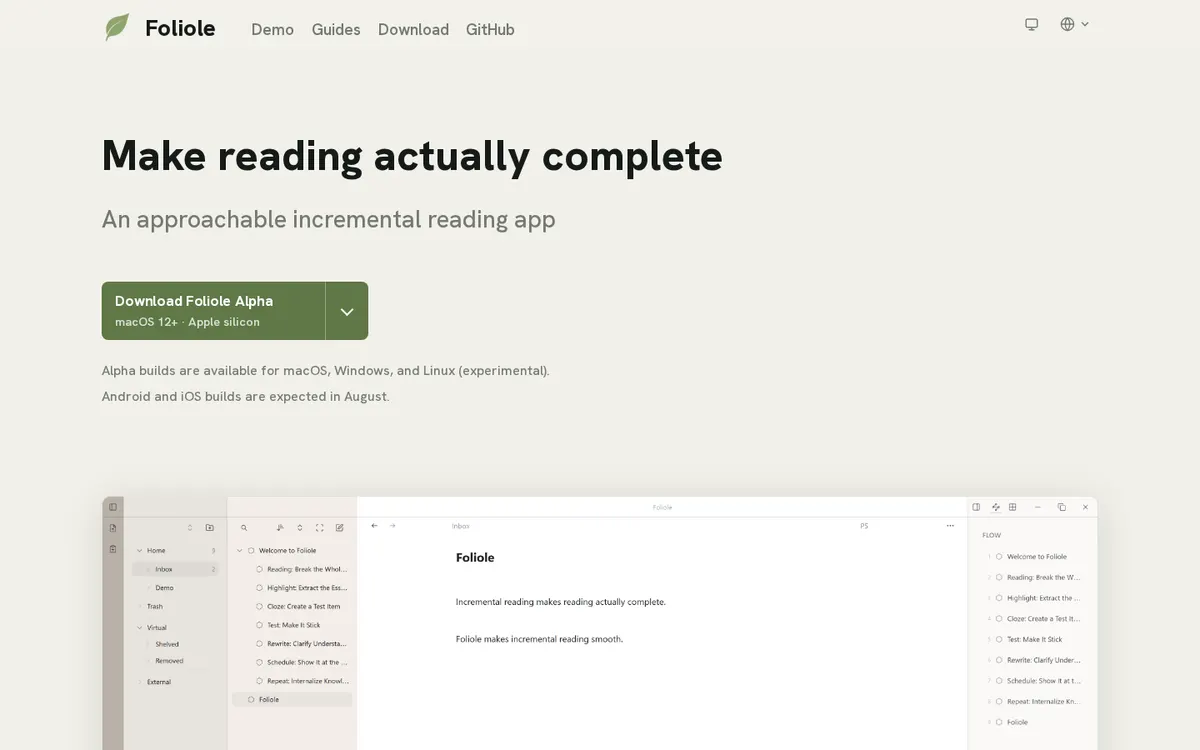Open Cloze: Create a Test It… in Flow panel
This screenshot has height=750, width=1200.
(x=1044, y=619)
